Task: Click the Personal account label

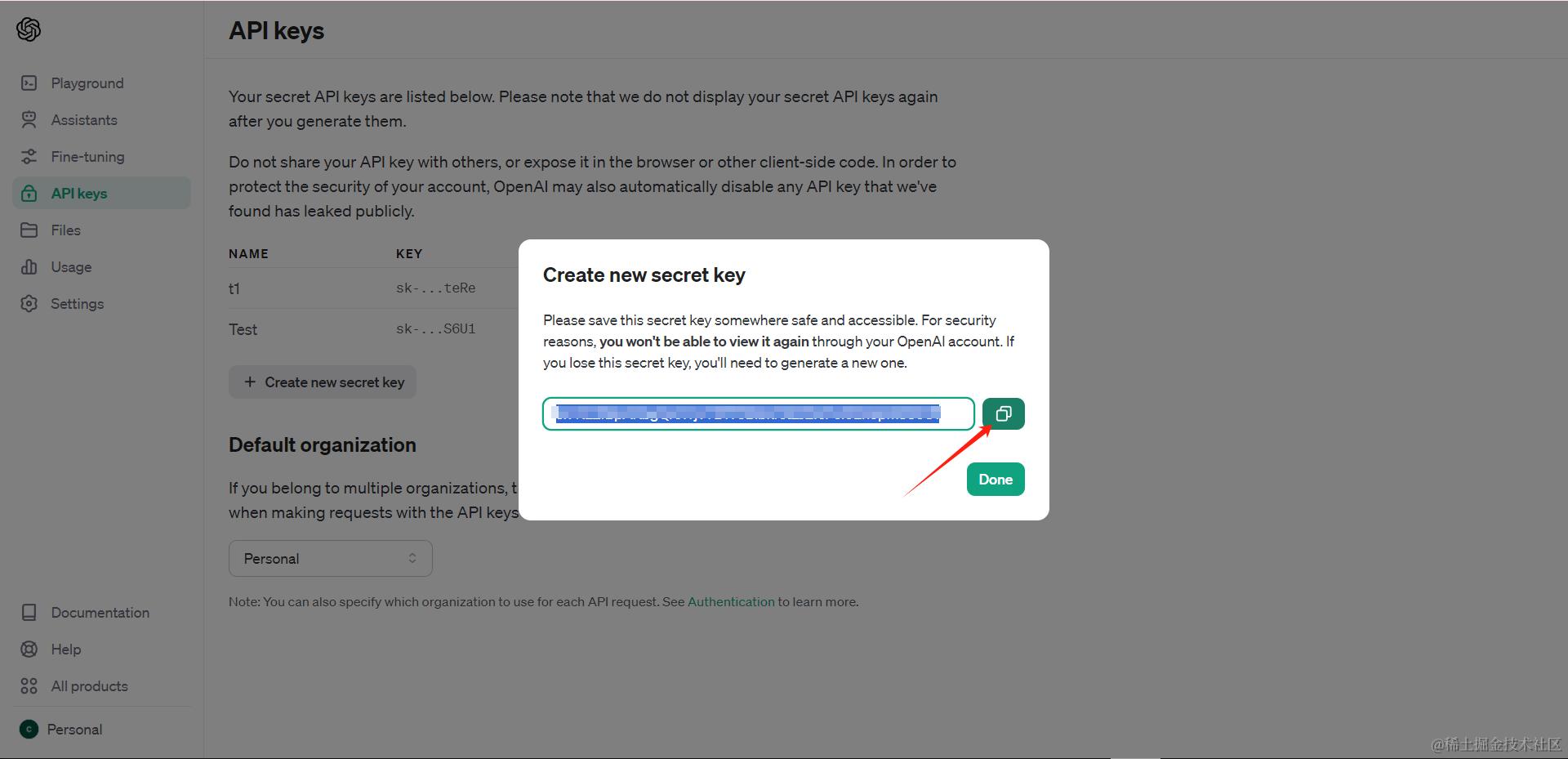Action: 74,730
